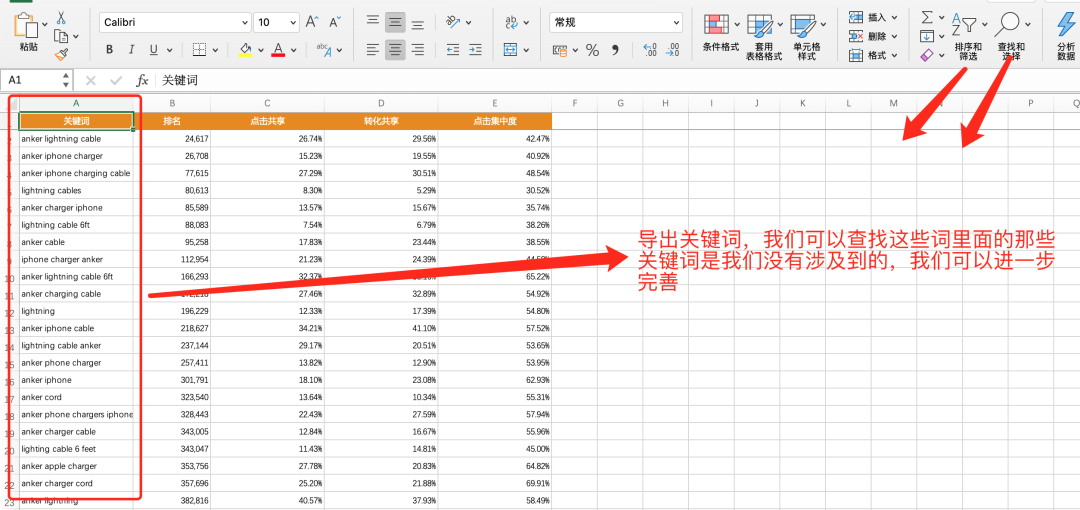Click the Wrap Text icon

(x=512, y=23)
